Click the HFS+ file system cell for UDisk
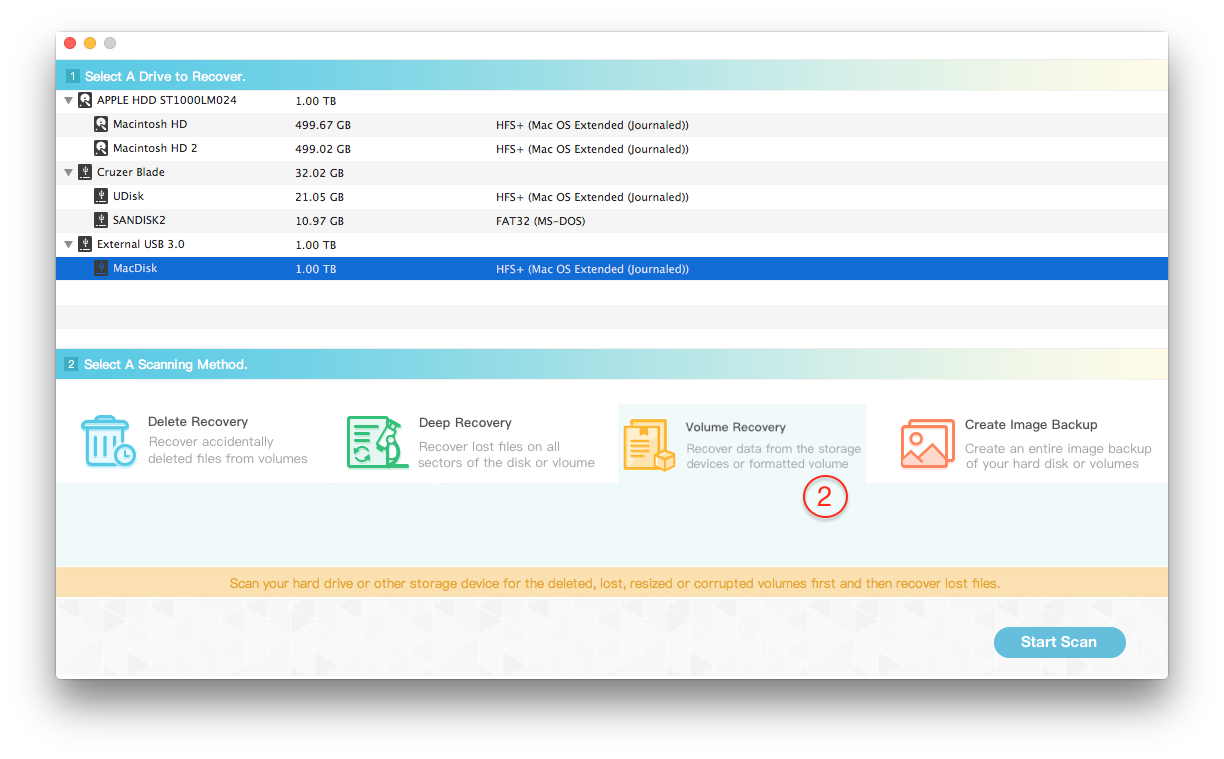The image size is (1224, 759). coord(592,197)
